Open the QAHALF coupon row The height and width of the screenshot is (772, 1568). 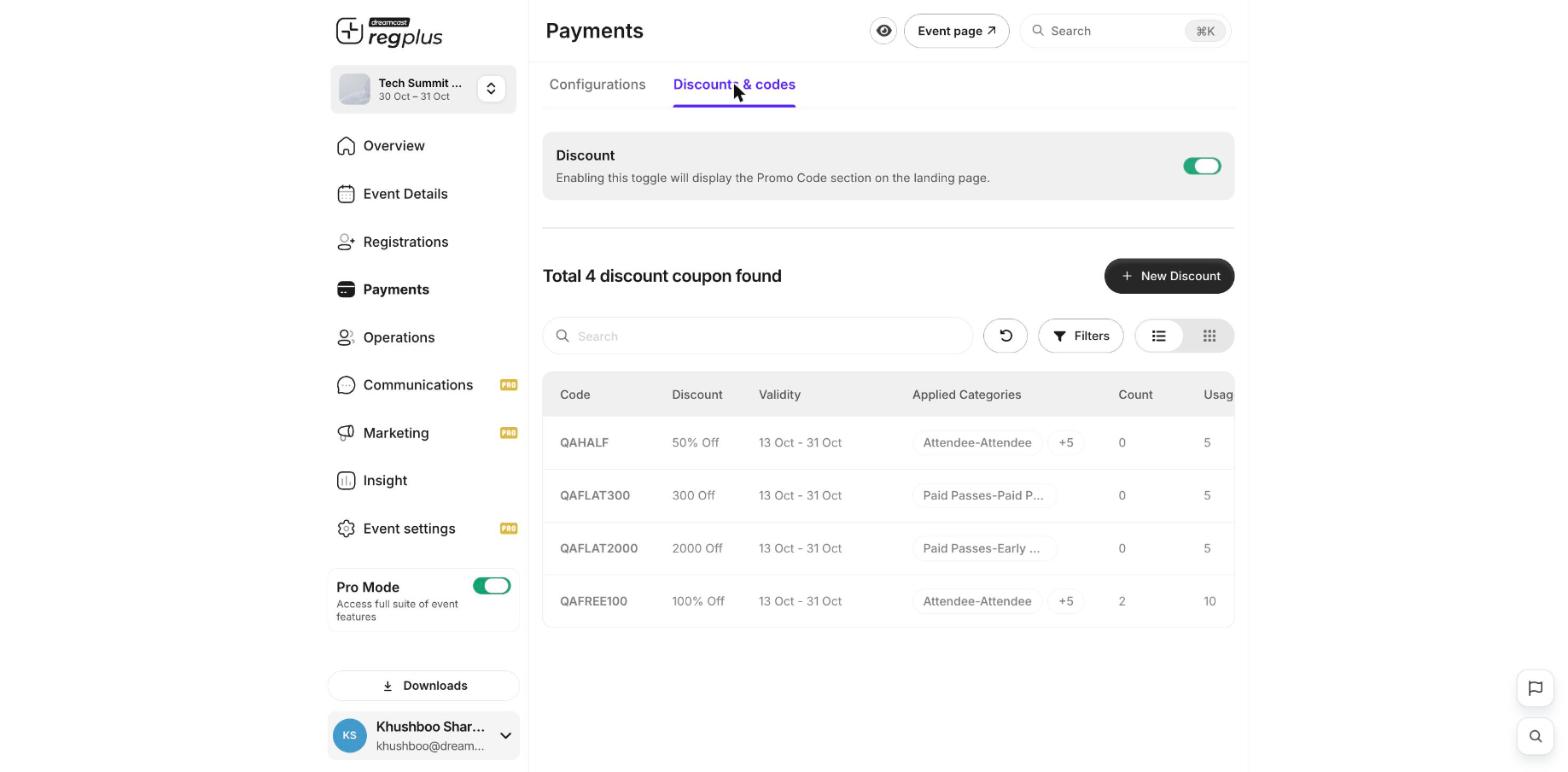[888, 443]
